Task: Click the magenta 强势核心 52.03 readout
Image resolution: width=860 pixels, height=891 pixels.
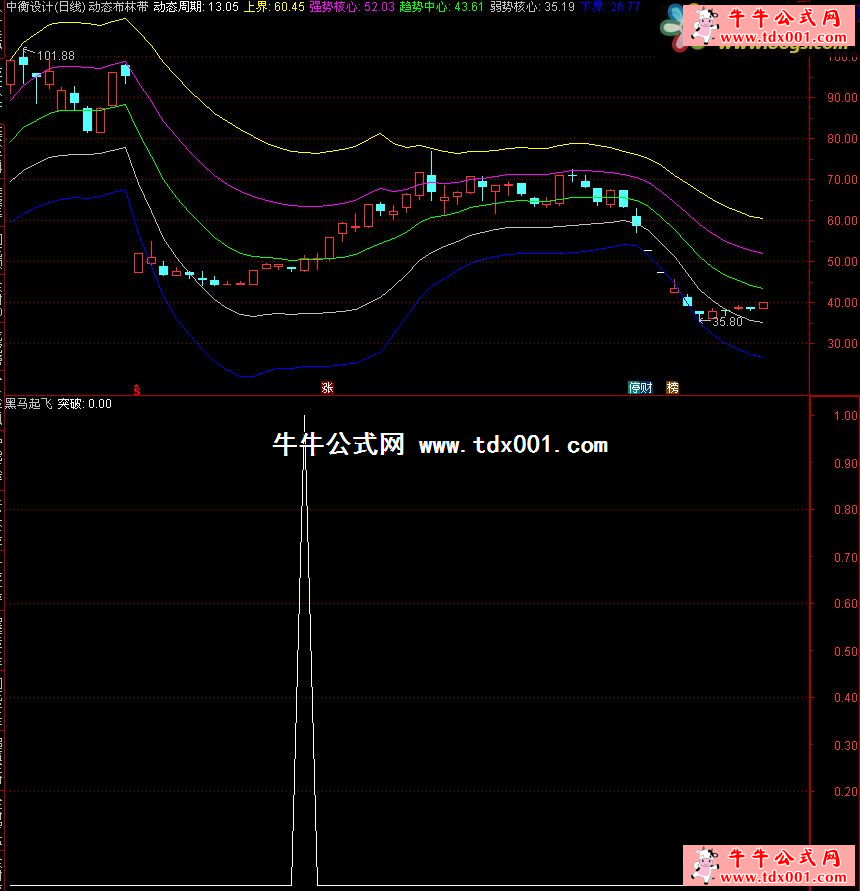Action: pos(352,7)
